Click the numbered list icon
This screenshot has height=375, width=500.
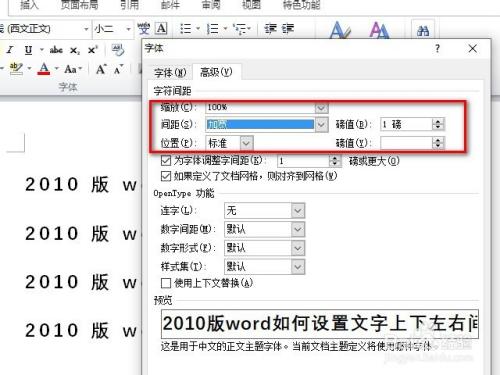[x=212, y=29]
